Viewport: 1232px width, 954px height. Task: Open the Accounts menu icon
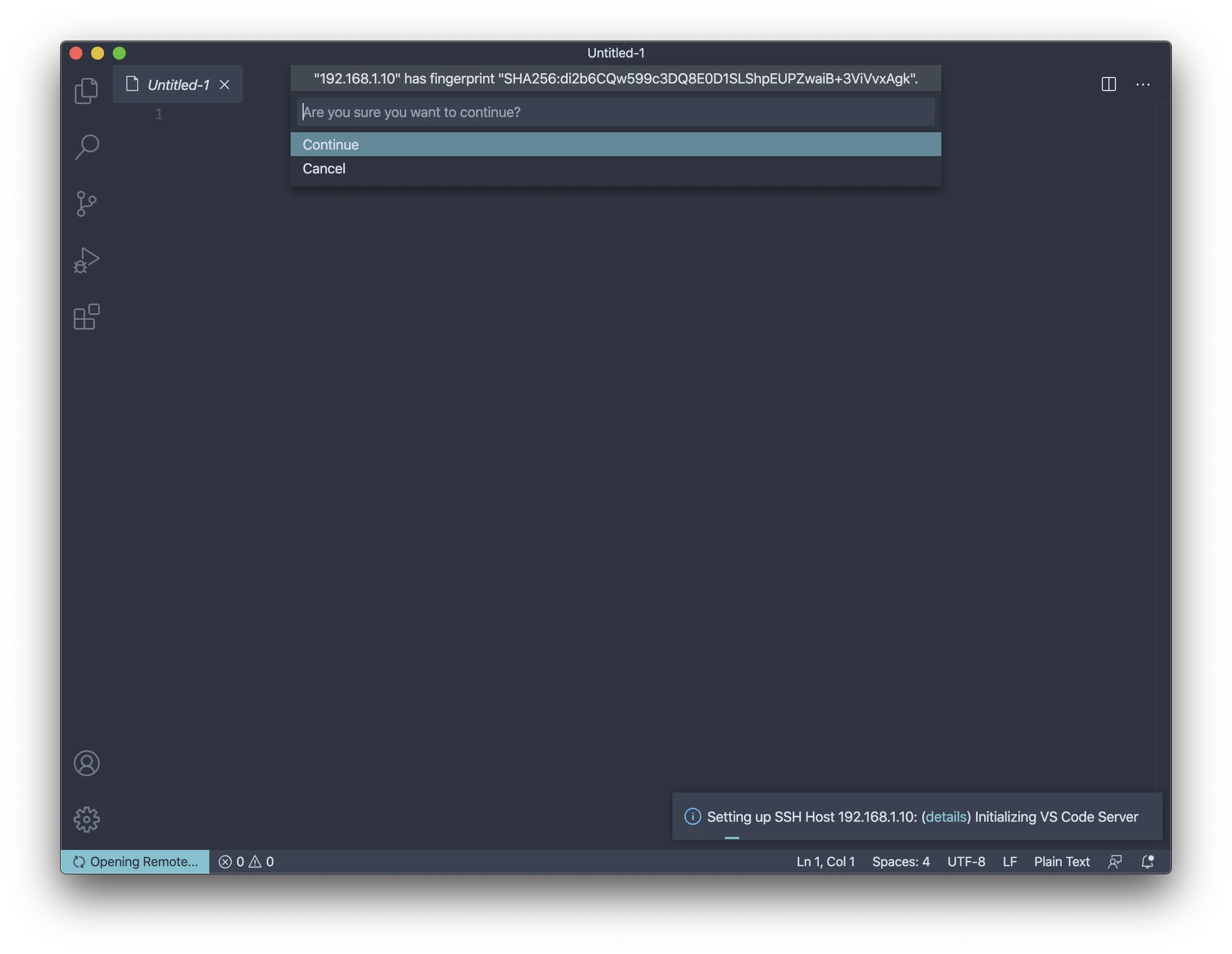[x=86, y=763]
